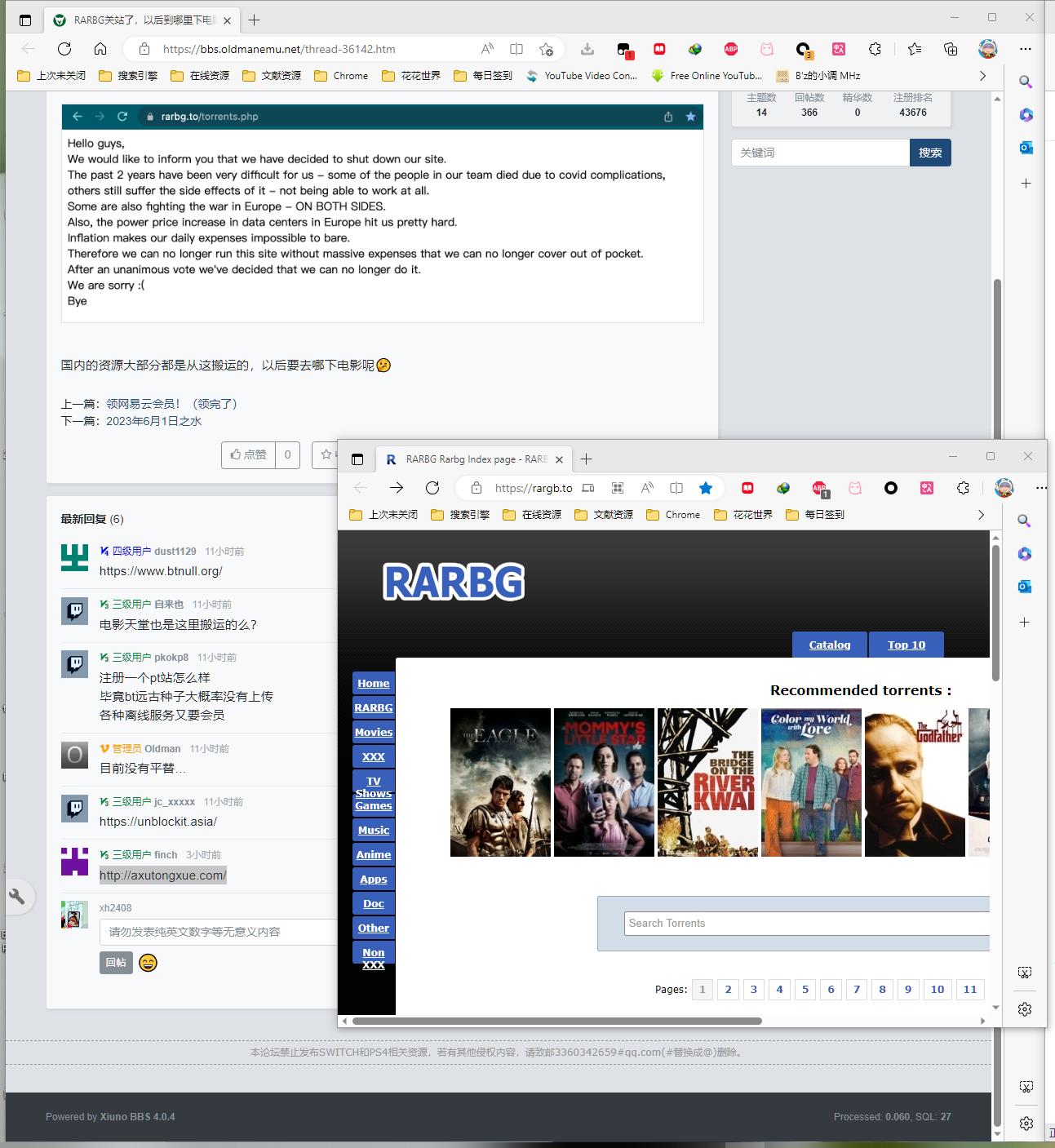1055x1148 pixels.
Task: Open 每日签到 bookmark folder in RARBG window
Action: click(814, 515)
